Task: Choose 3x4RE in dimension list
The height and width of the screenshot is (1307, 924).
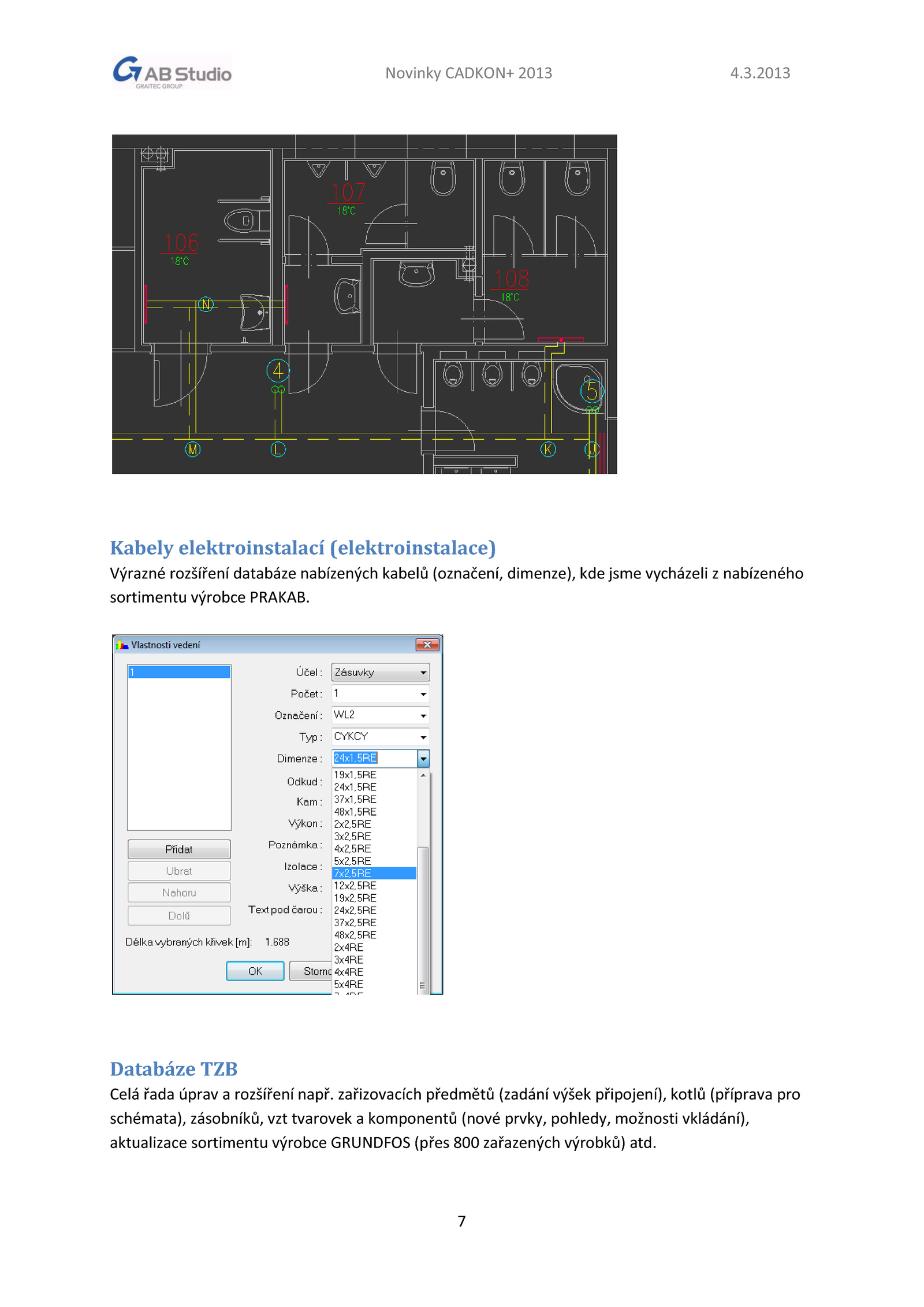Action: pos(374,960)
